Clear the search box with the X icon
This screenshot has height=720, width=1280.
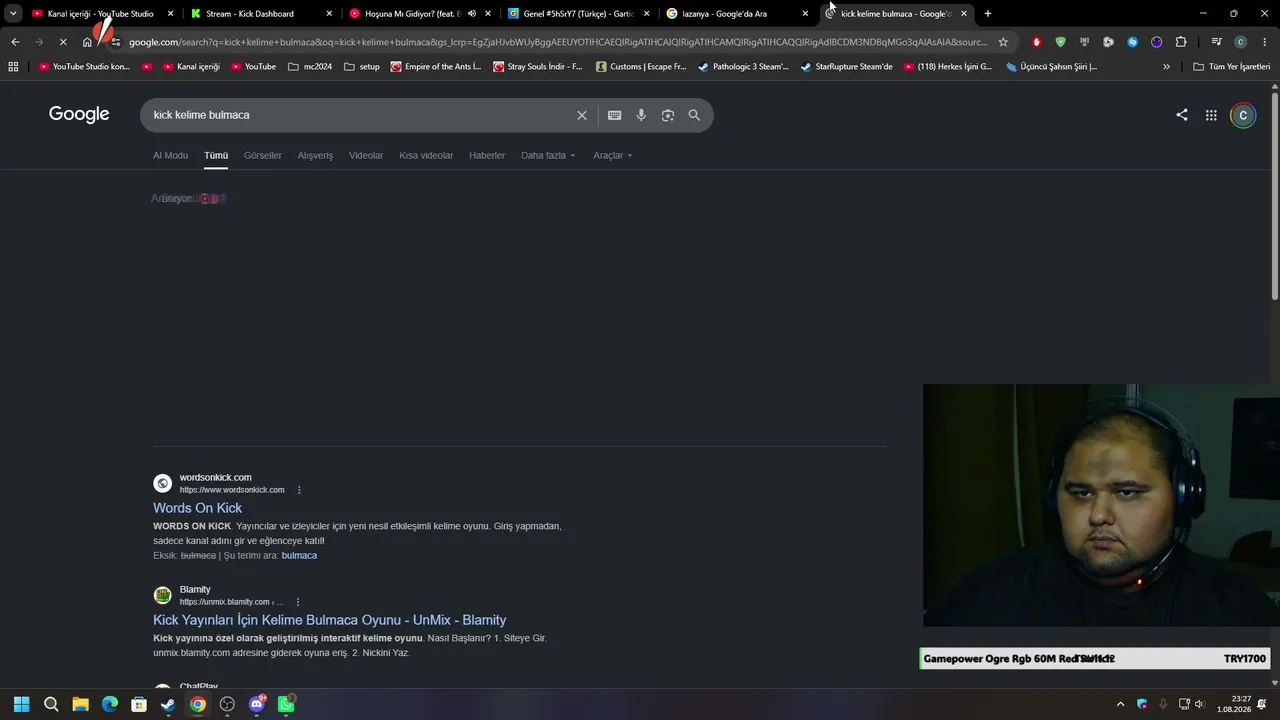coord(582,115)
